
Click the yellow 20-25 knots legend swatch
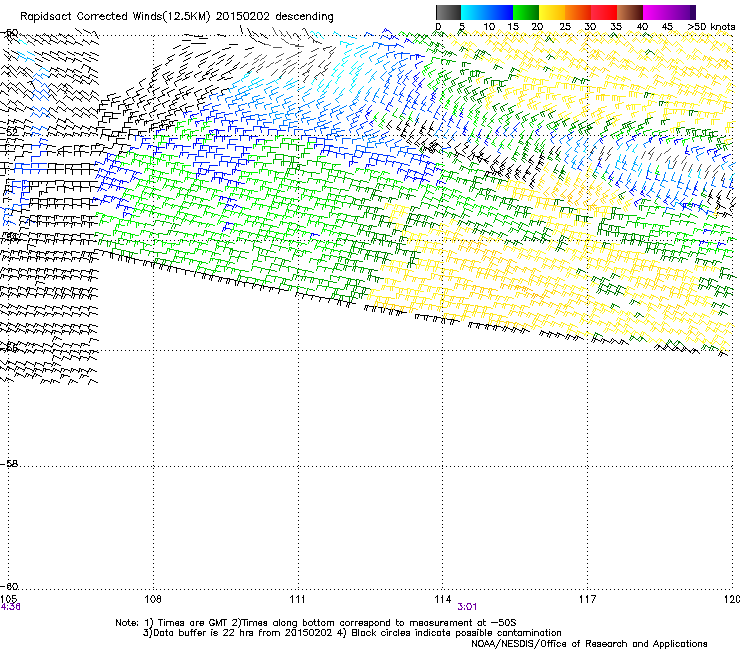point(552,12)
